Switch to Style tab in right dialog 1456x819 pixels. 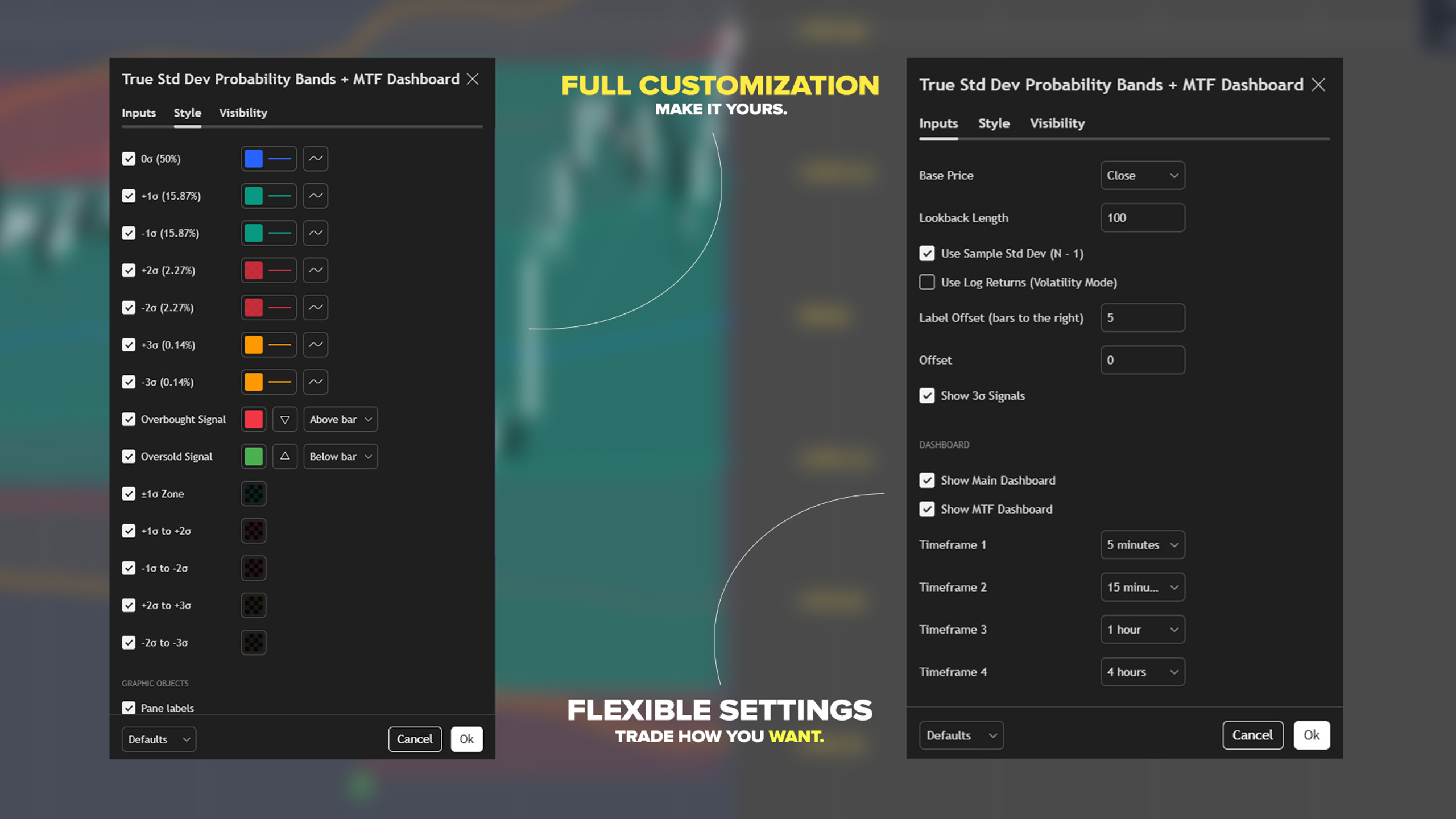point(994,123)
